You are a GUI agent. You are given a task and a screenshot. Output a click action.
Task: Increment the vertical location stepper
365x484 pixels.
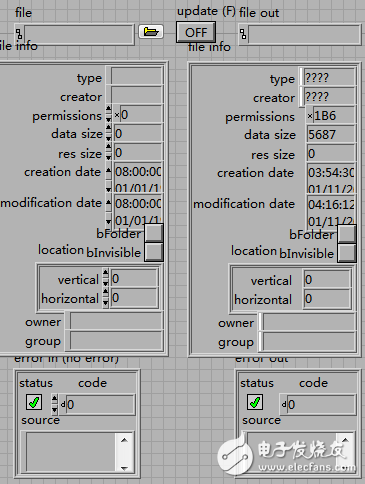coord(105,274)
